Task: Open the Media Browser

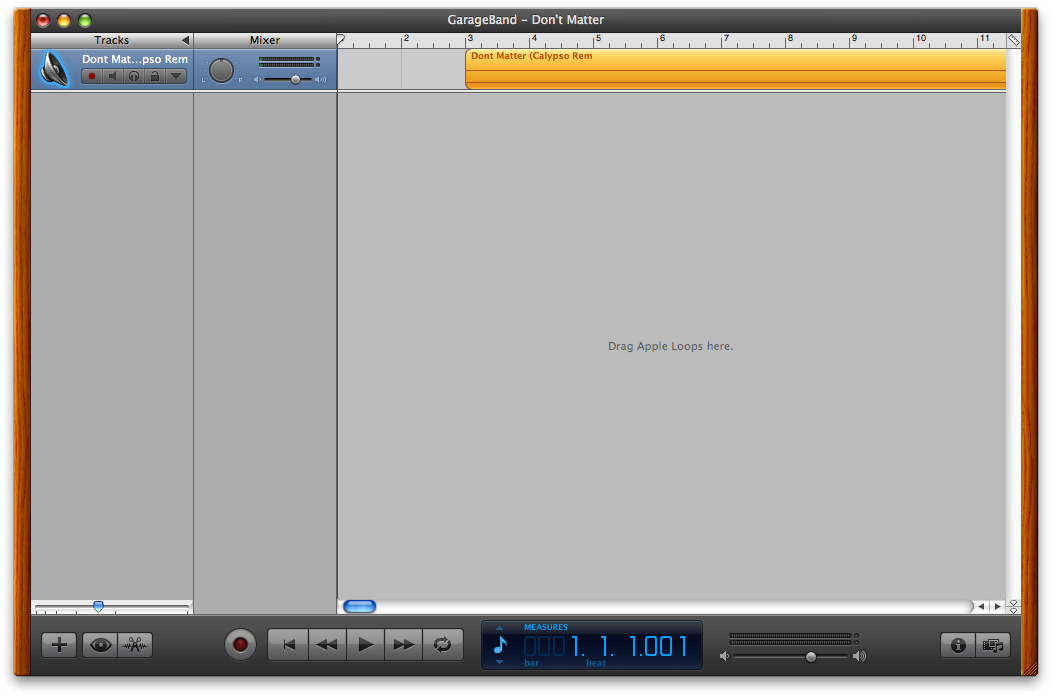Action: (x=993, y=645)
